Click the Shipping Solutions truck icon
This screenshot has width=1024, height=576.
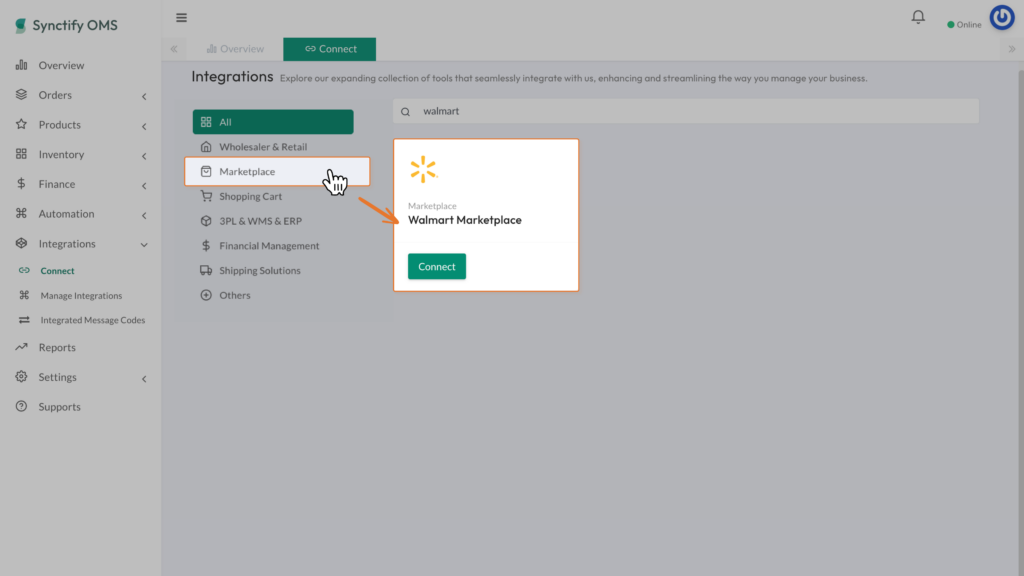click(x=206, y=270)
